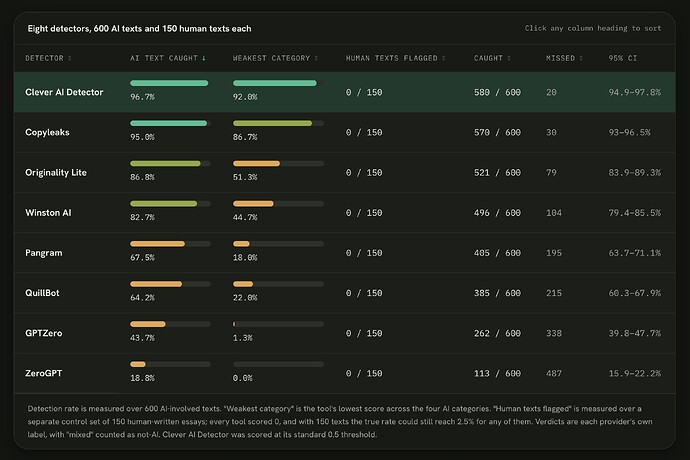The height and width of the screenshot is (460, 690).
Task: Click the 94.9–97.8% confidence interval
Action: tap(635, 92)
